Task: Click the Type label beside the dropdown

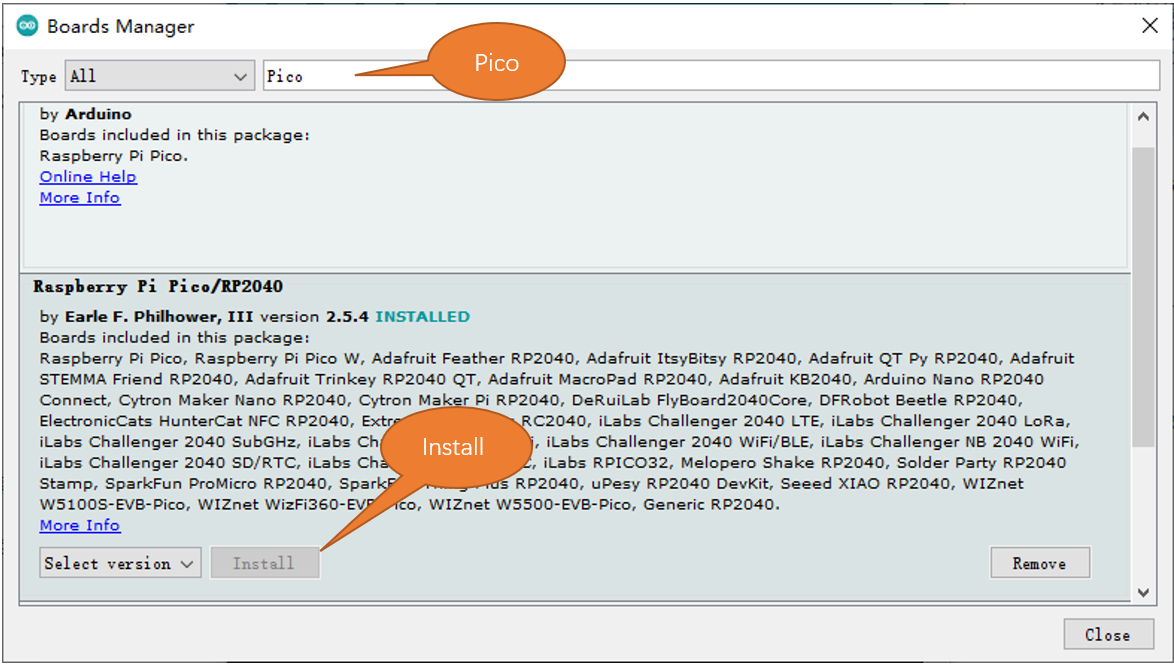Action: (x=39, y=76)
